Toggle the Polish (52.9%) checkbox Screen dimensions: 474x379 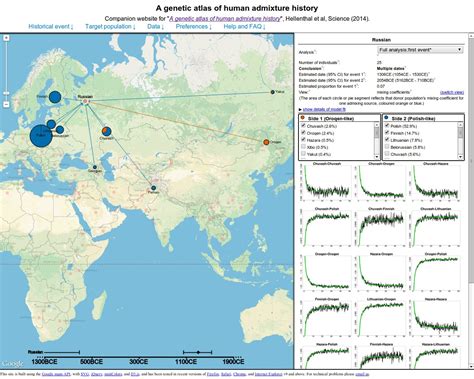387,126
